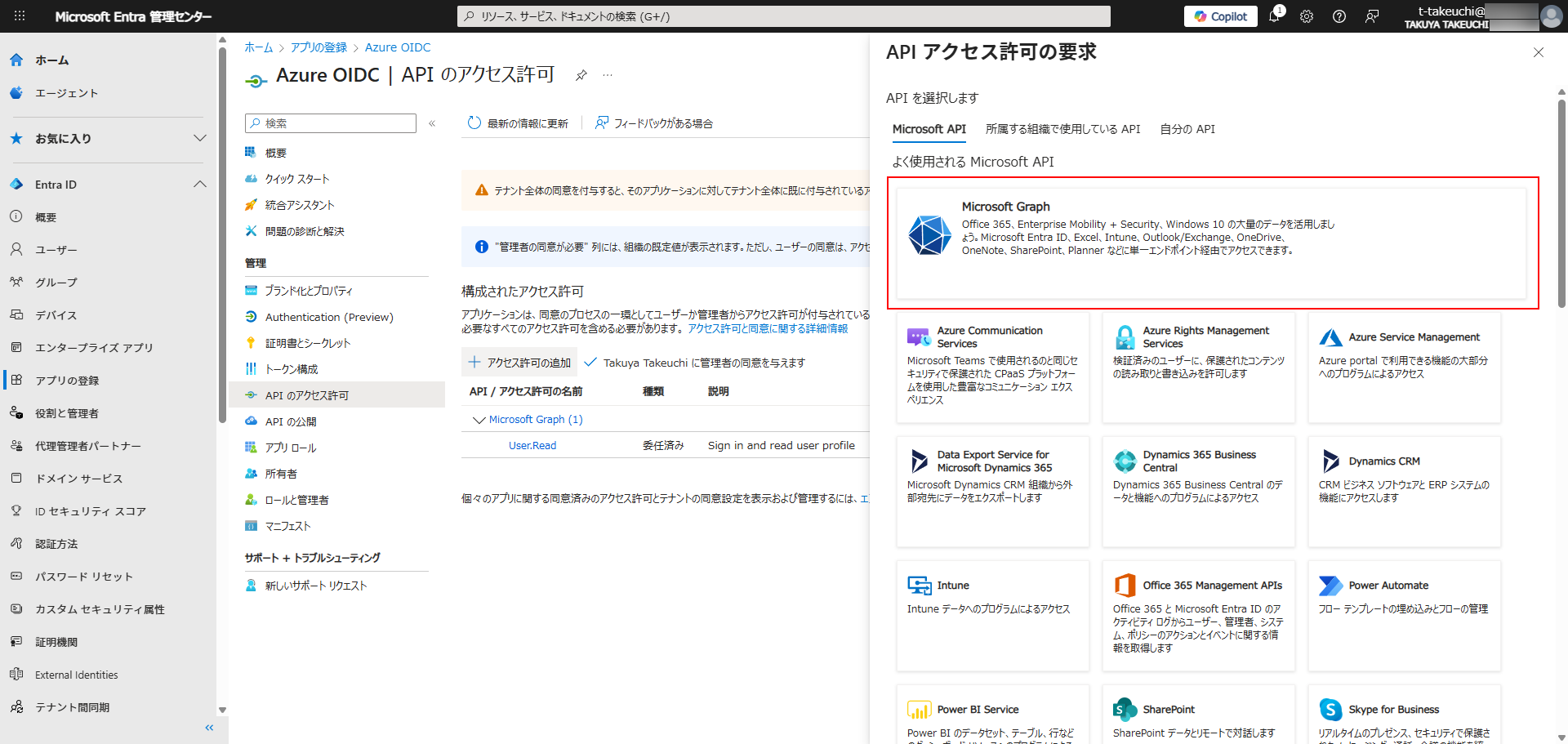1568x744 pixels.
Task: Switch to the Microsoft API tab
Action: pyautogui.click(x=929, y=129)
